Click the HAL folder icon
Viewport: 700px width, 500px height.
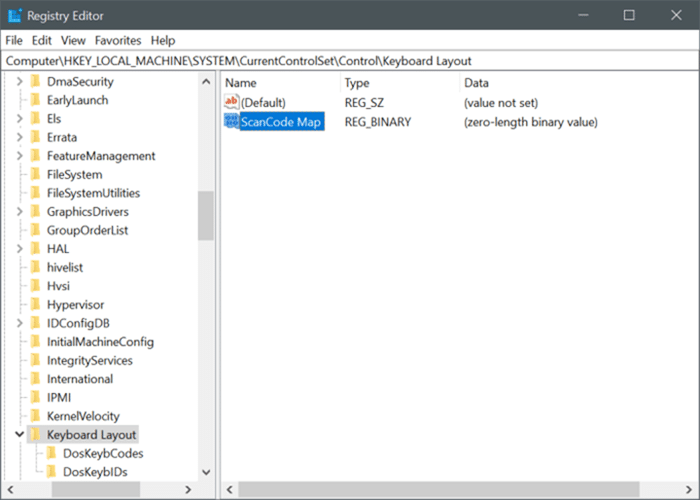click(x=35, y=249)
